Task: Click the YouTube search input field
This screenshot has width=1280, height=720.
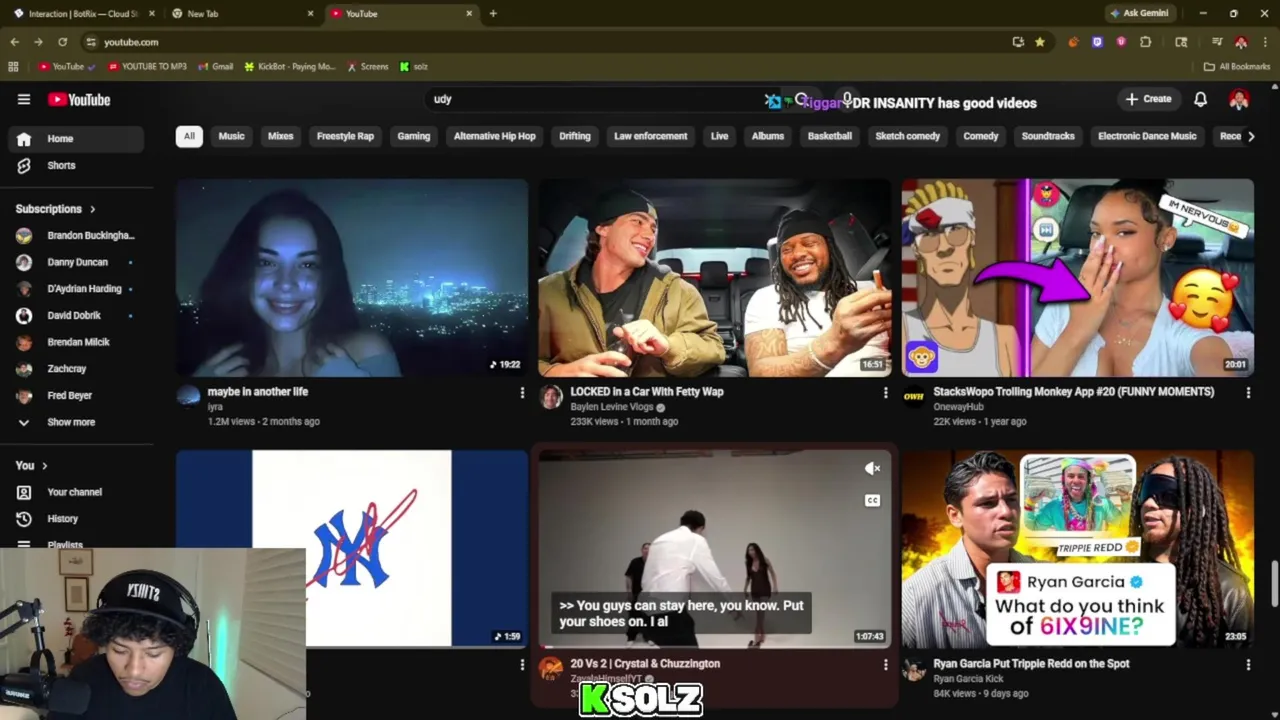Action: click(x=600, y=99)
